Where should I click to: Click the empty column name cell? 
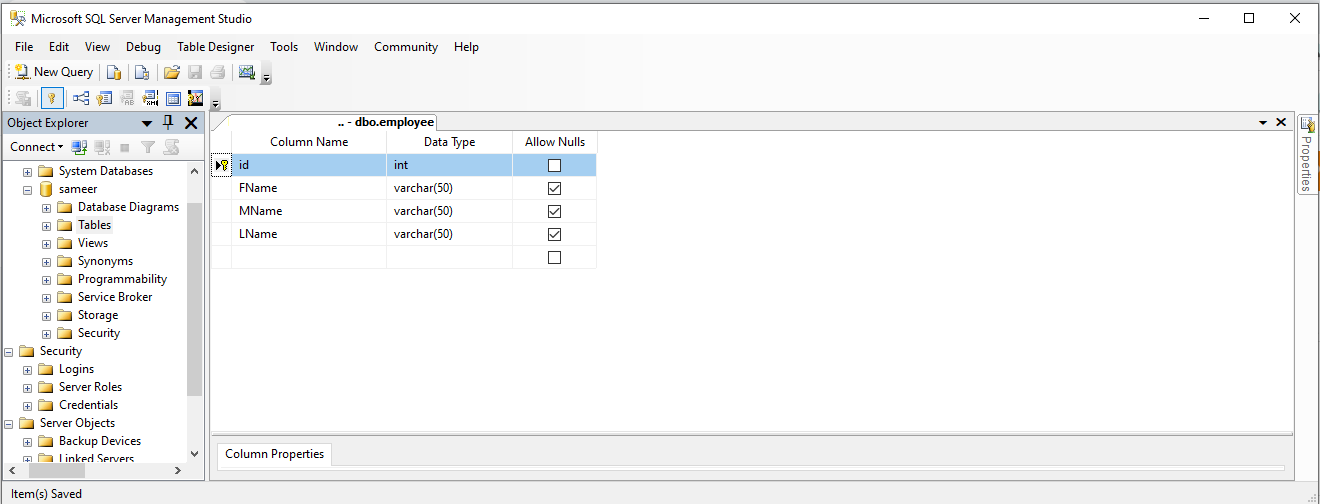(309, 257)
